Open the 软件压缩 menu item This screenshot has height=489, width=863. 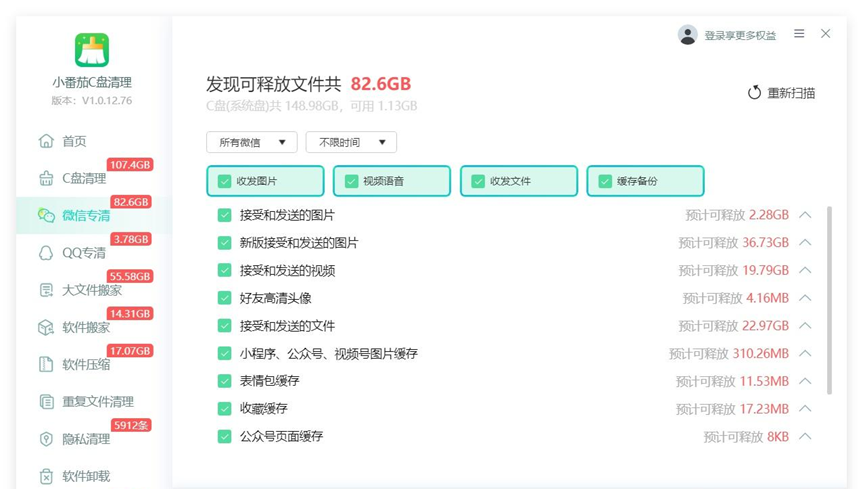[86, 364]
